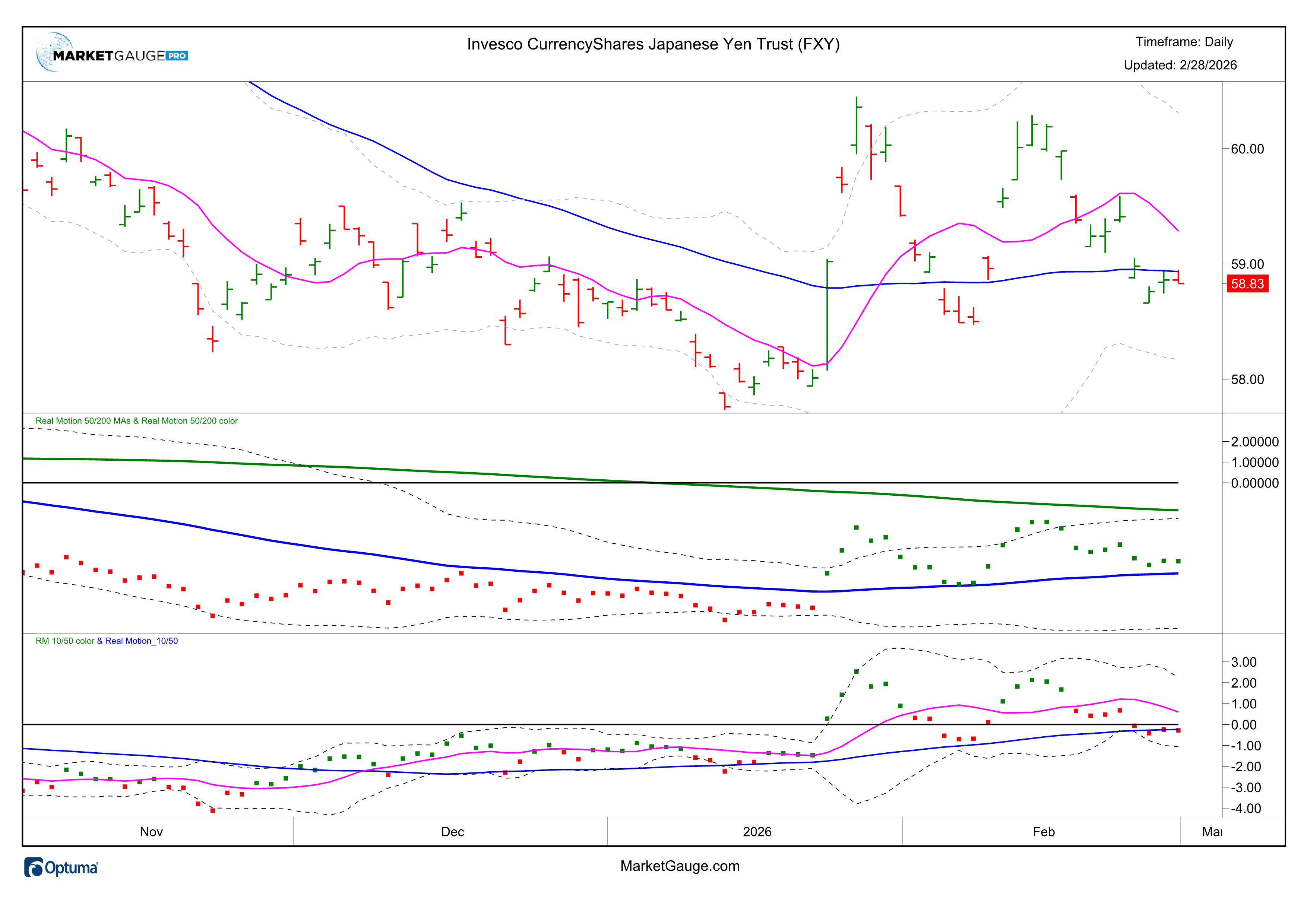The width and height of the screenshot is (1307, 924).
Task: Click the FXY chart title
Action: coord(653,44)
